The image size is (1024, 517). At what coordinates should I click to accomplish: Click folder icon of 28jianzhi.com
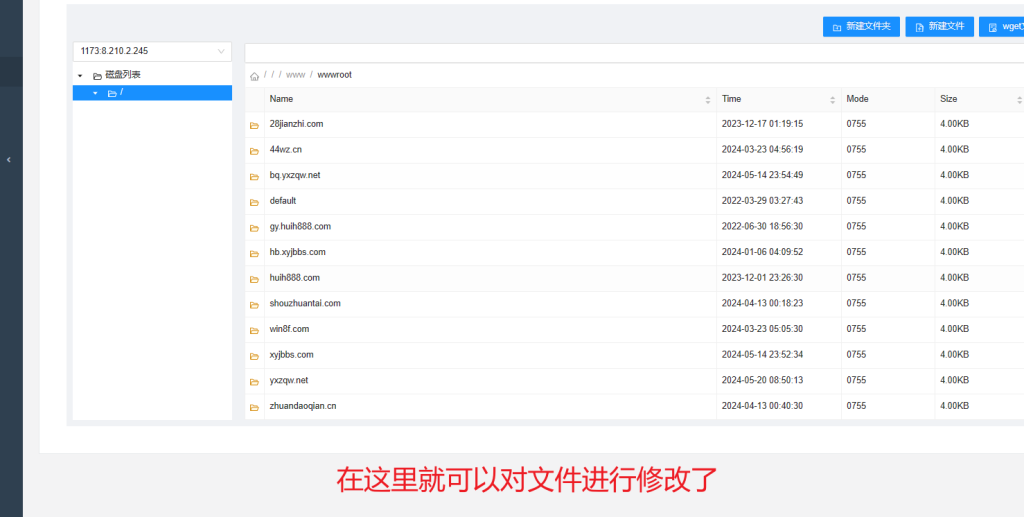254,125
